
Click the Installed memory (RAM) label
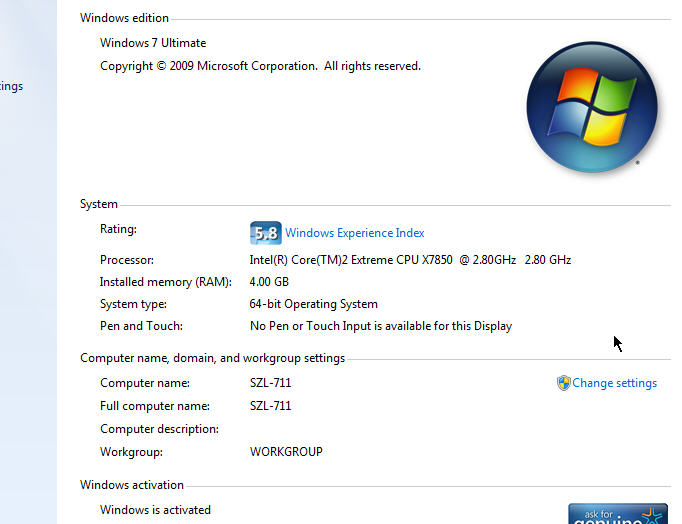click(x=166, y=282)
